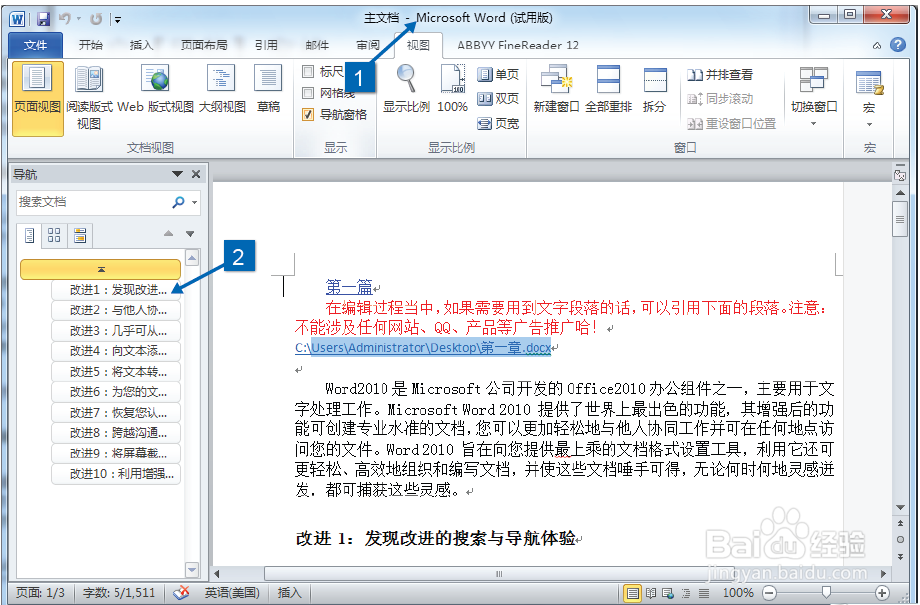Select the browse headings tab in navigation
Viewport: 920px width, 605px height.
[29, 236]
